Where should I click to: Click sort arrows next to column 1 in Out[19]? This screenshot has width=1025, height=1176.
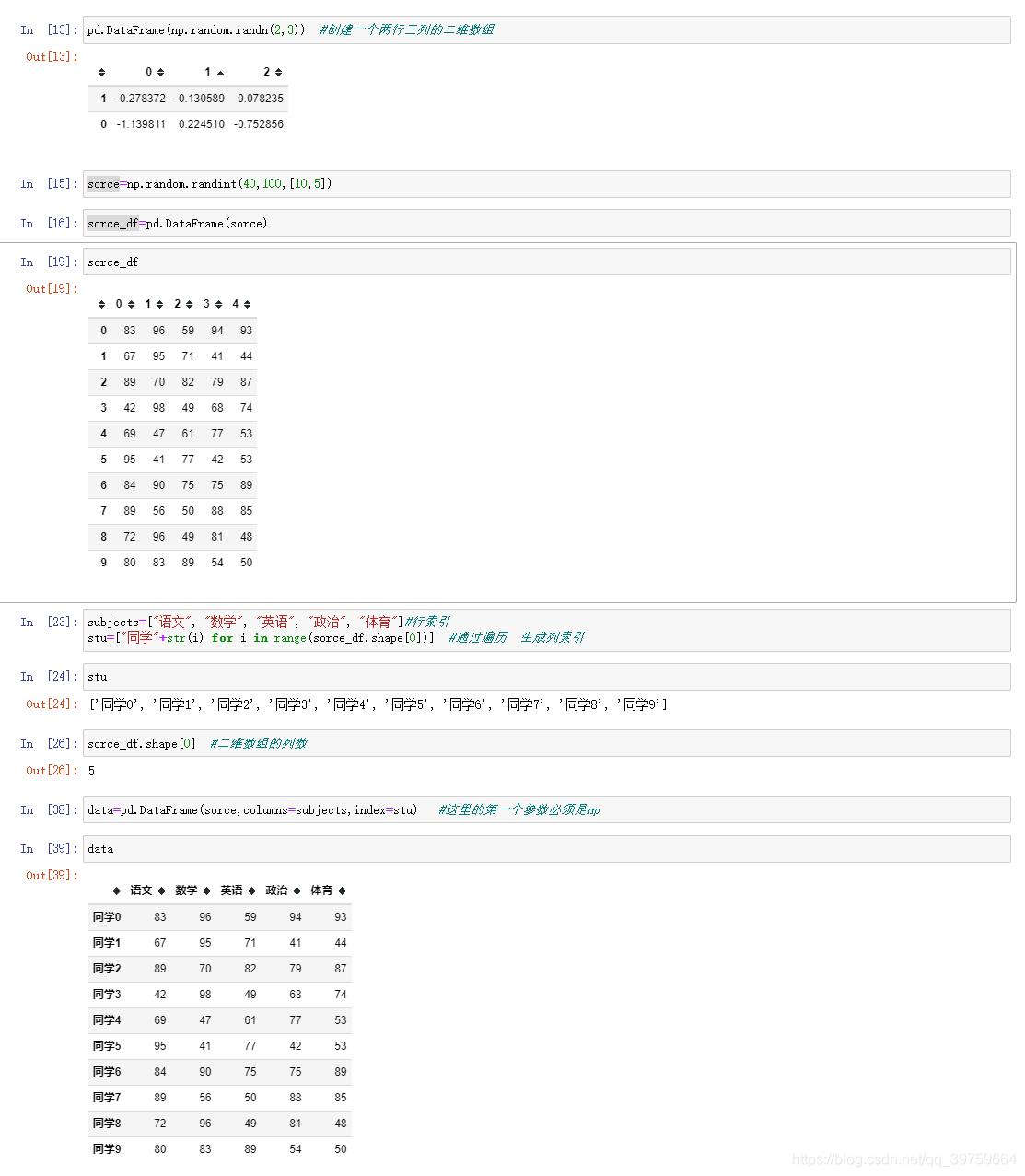pos(159,304)
